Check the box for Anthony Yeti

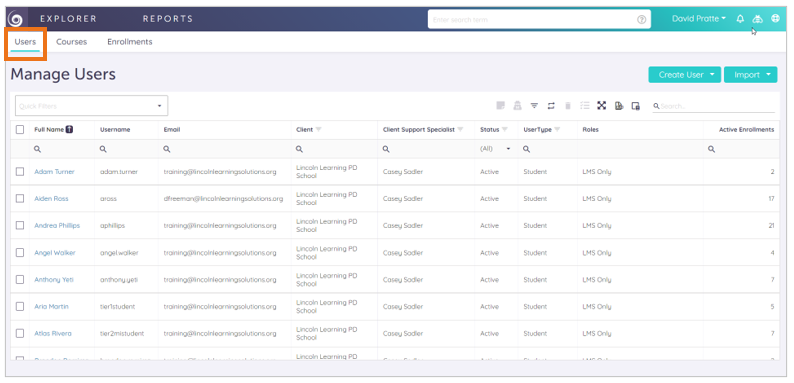[20, 280]
